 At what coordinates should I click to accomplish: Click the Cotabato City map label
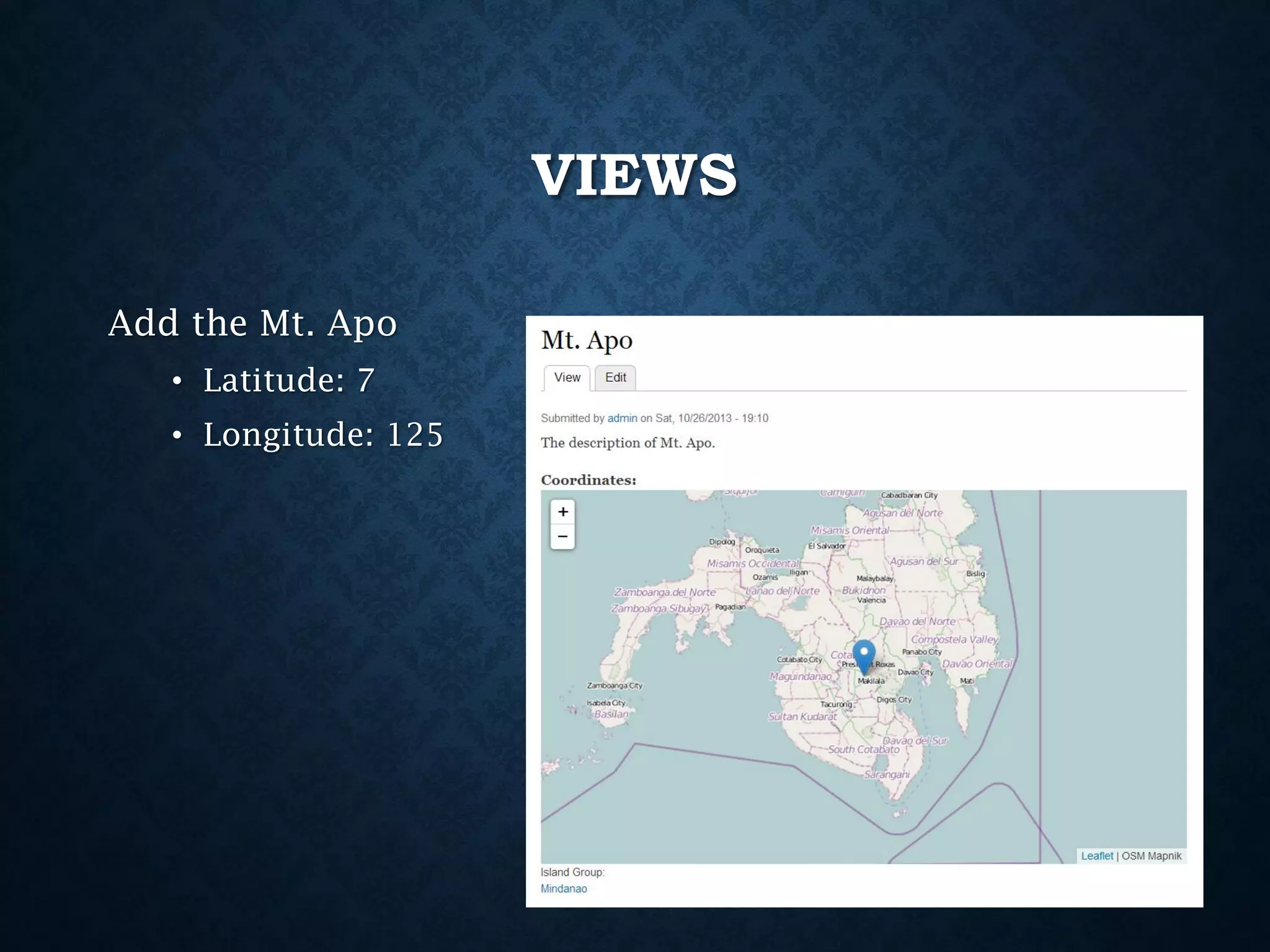(799, 659)
